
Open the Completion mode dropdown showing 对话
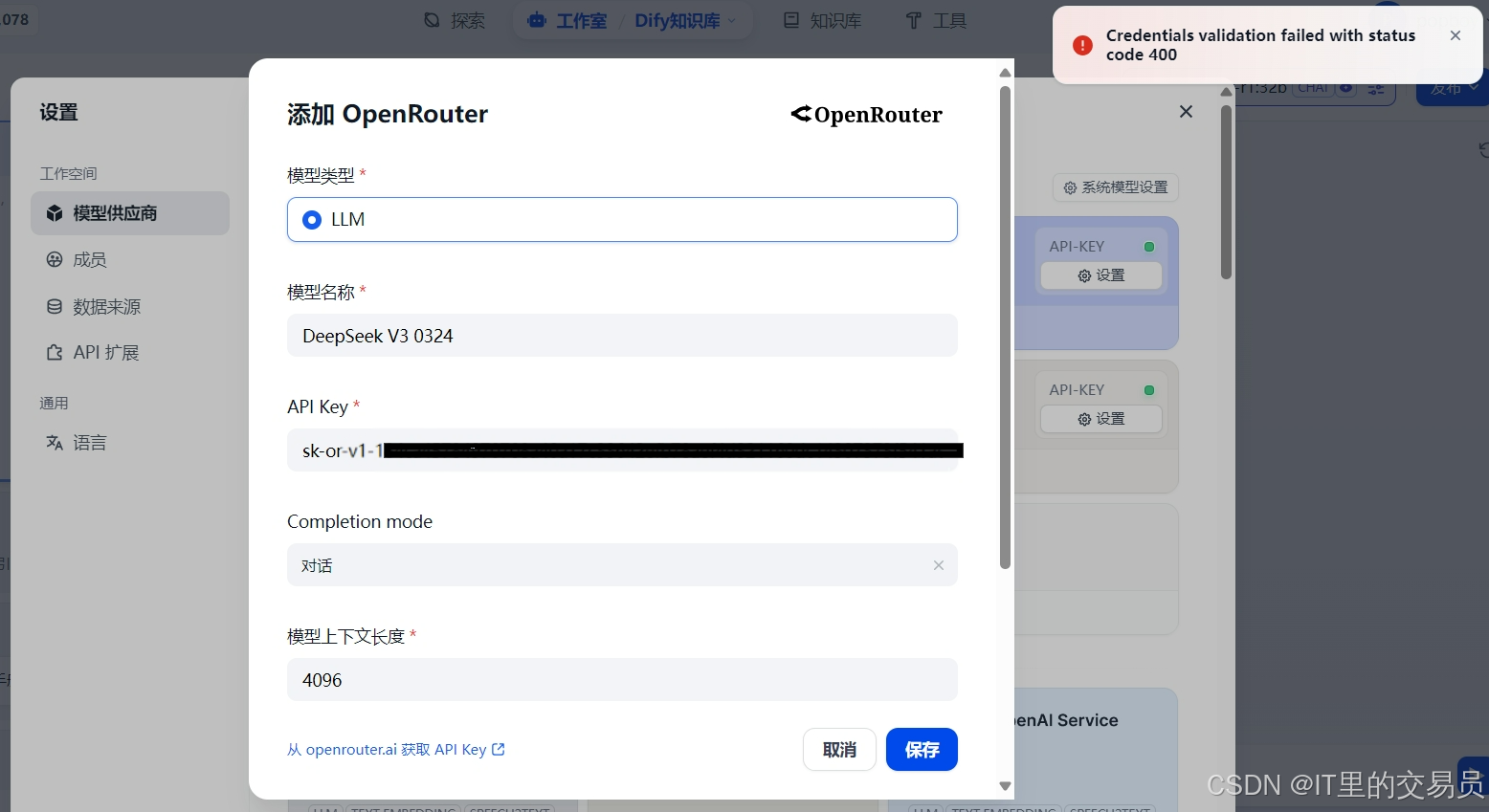(622, 565)
